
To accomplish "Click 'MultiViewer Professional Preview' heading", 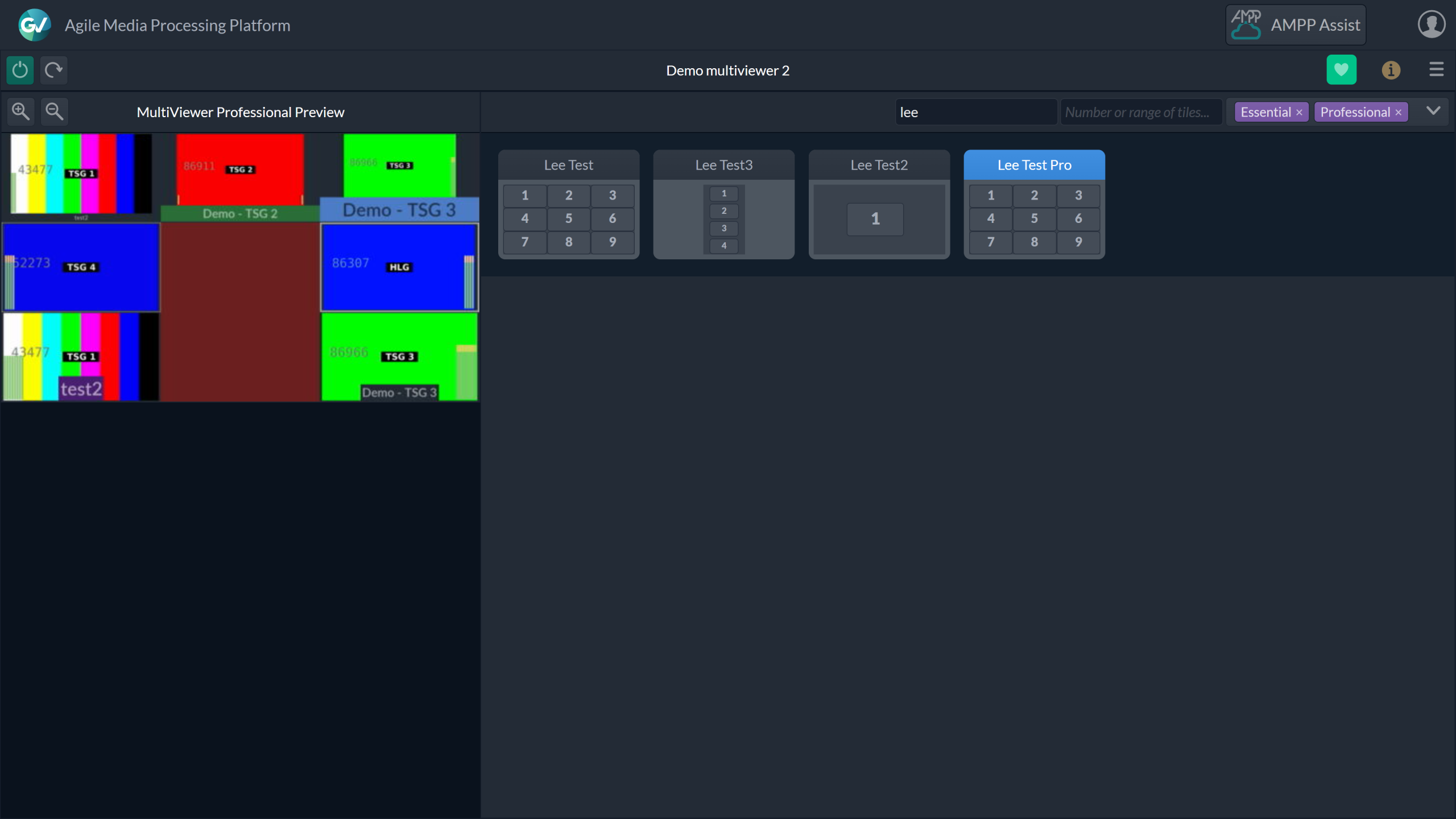I will point(241,112).
